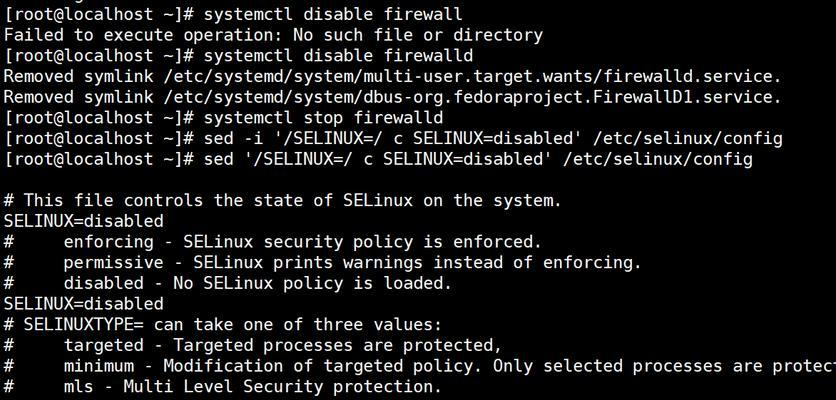
Task: Click the 'SELINUXTYPE= can take one' comment line
Action: tap(223, 325)
